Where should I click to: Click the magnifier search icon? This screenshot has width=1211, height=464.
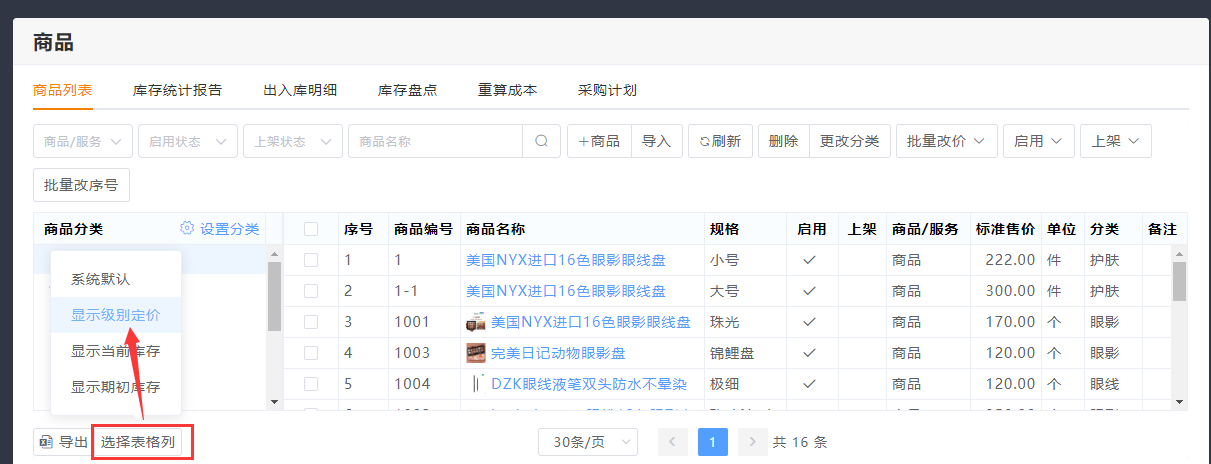pos(541,141)
